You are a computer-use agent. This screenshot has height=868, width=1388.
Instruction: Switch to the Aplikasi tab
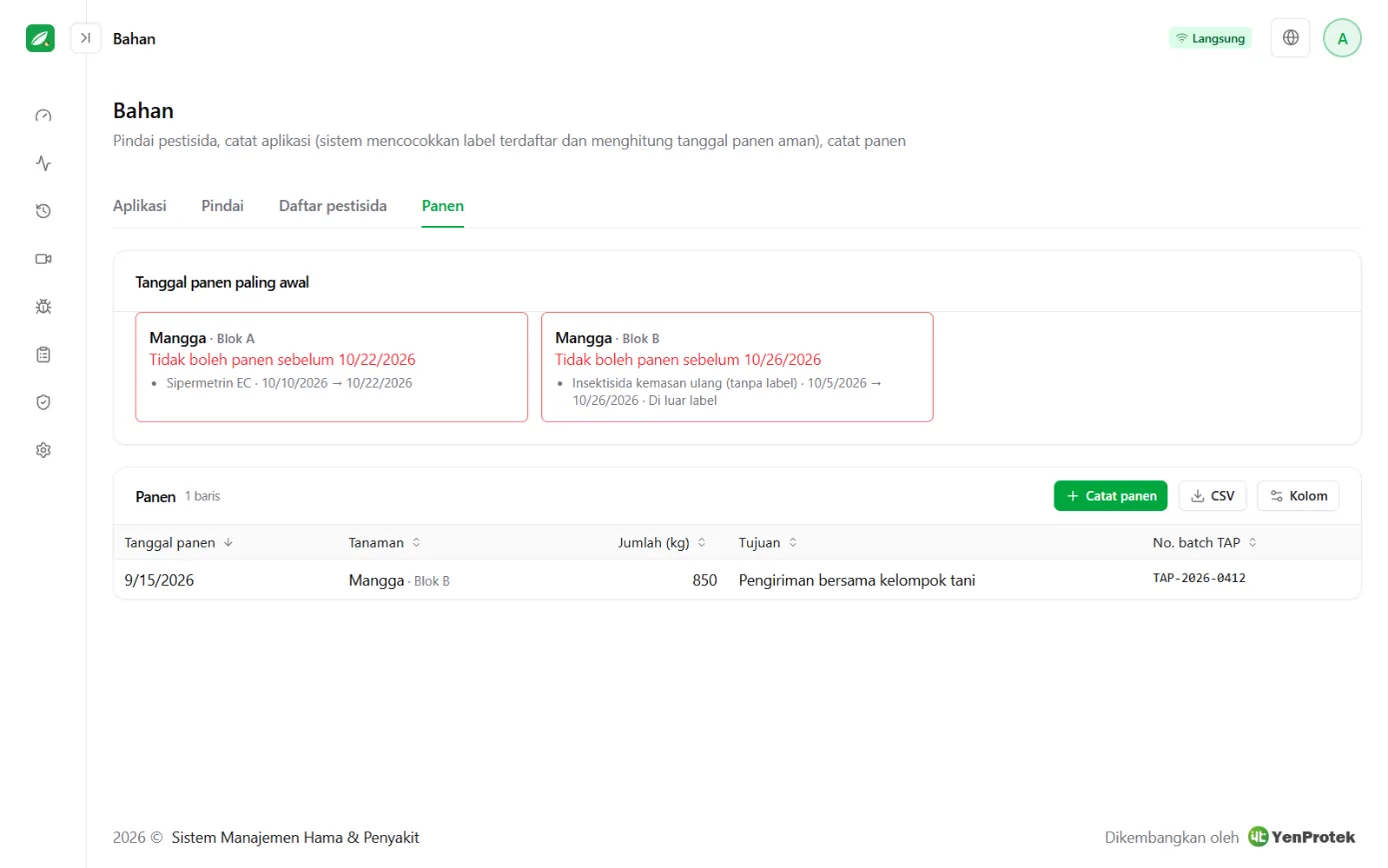coord(139,206)
